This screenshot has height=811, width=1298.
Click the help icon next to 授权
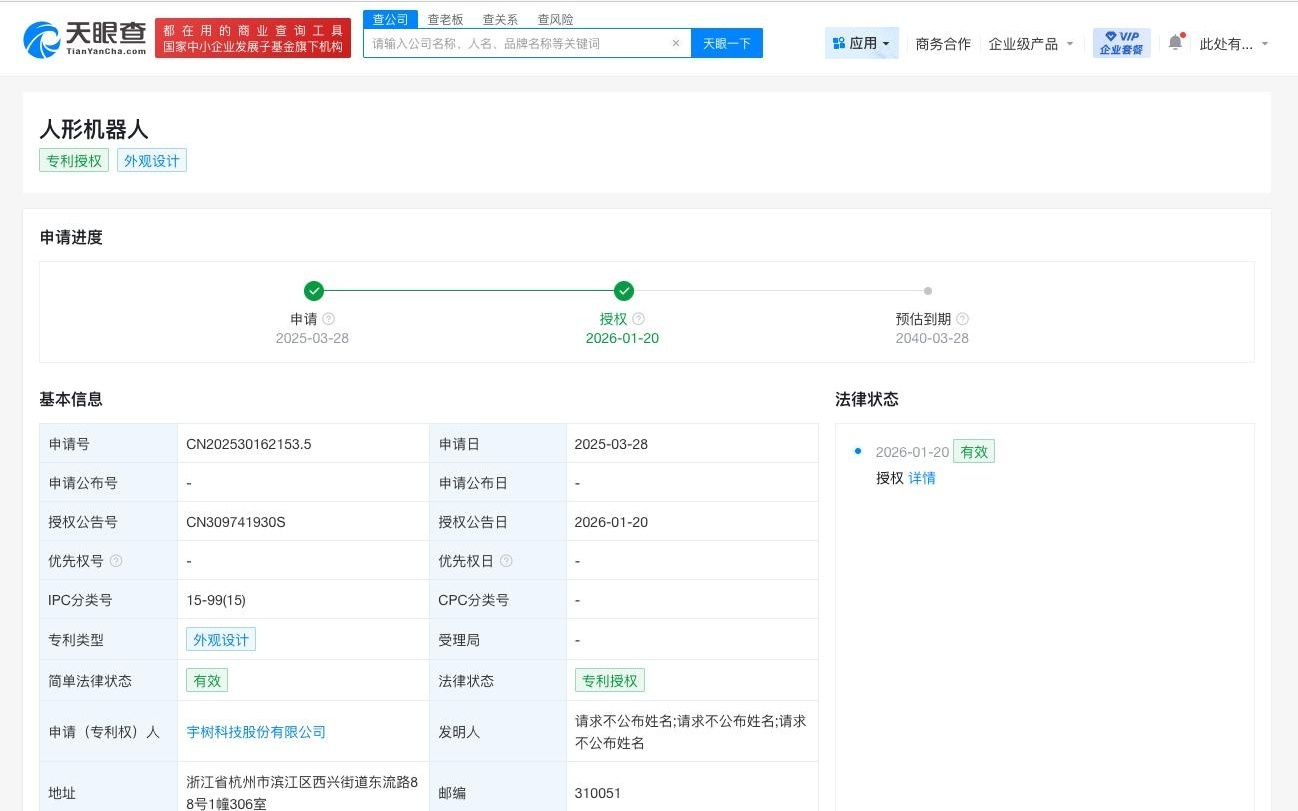[x=638, y=318]
